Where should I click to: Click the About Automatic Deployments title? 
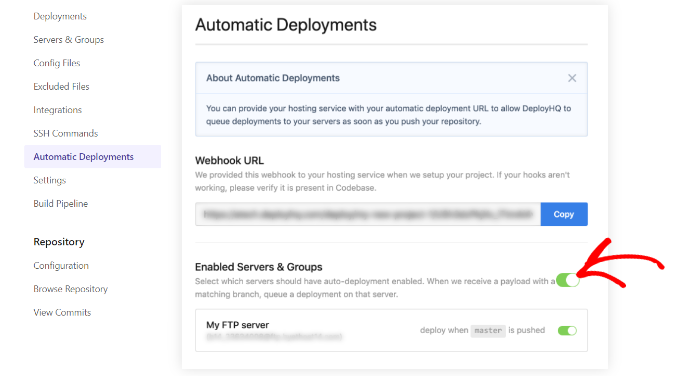273,78
